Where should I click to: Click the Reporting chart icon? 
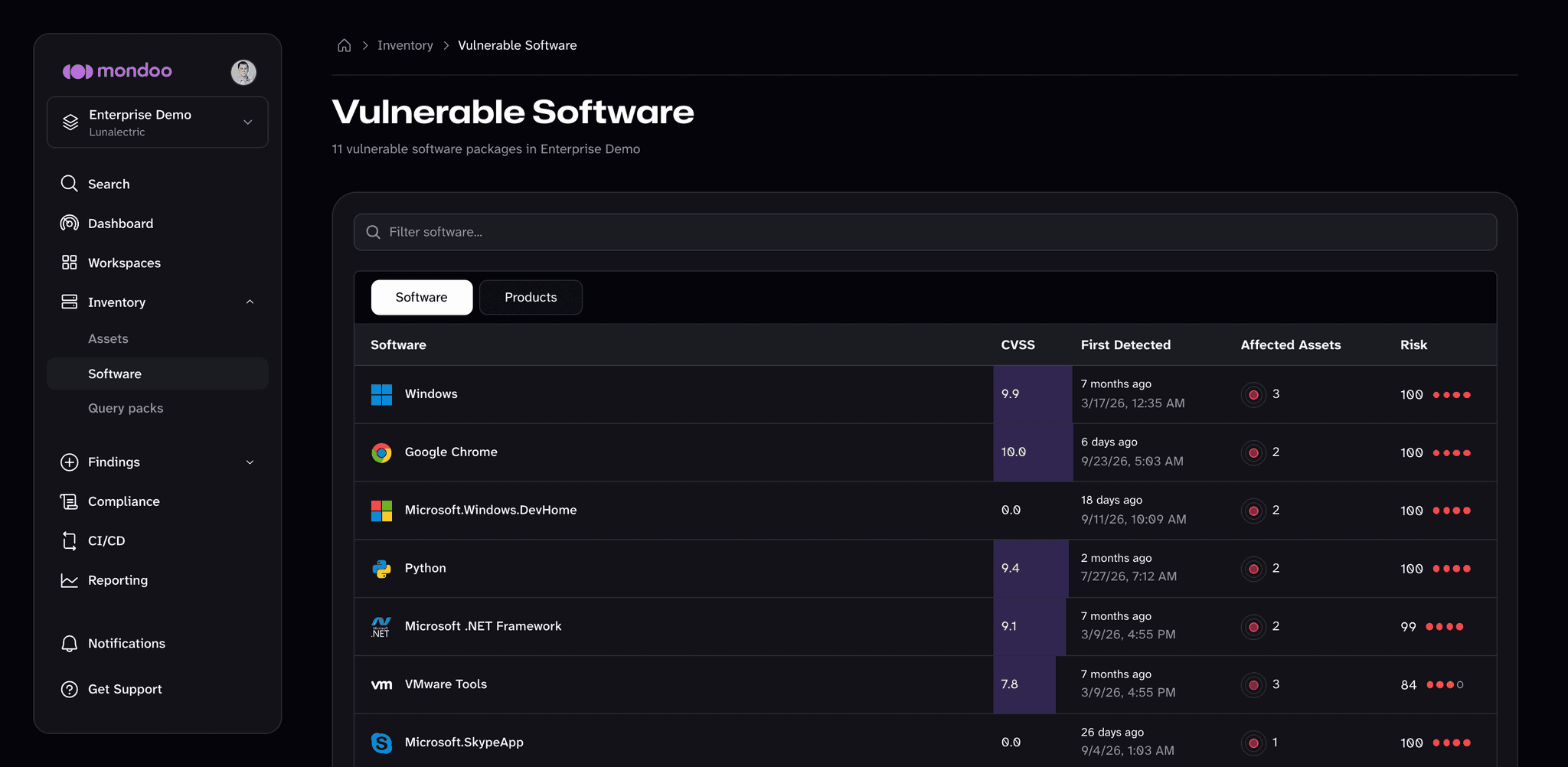point(69,580)
